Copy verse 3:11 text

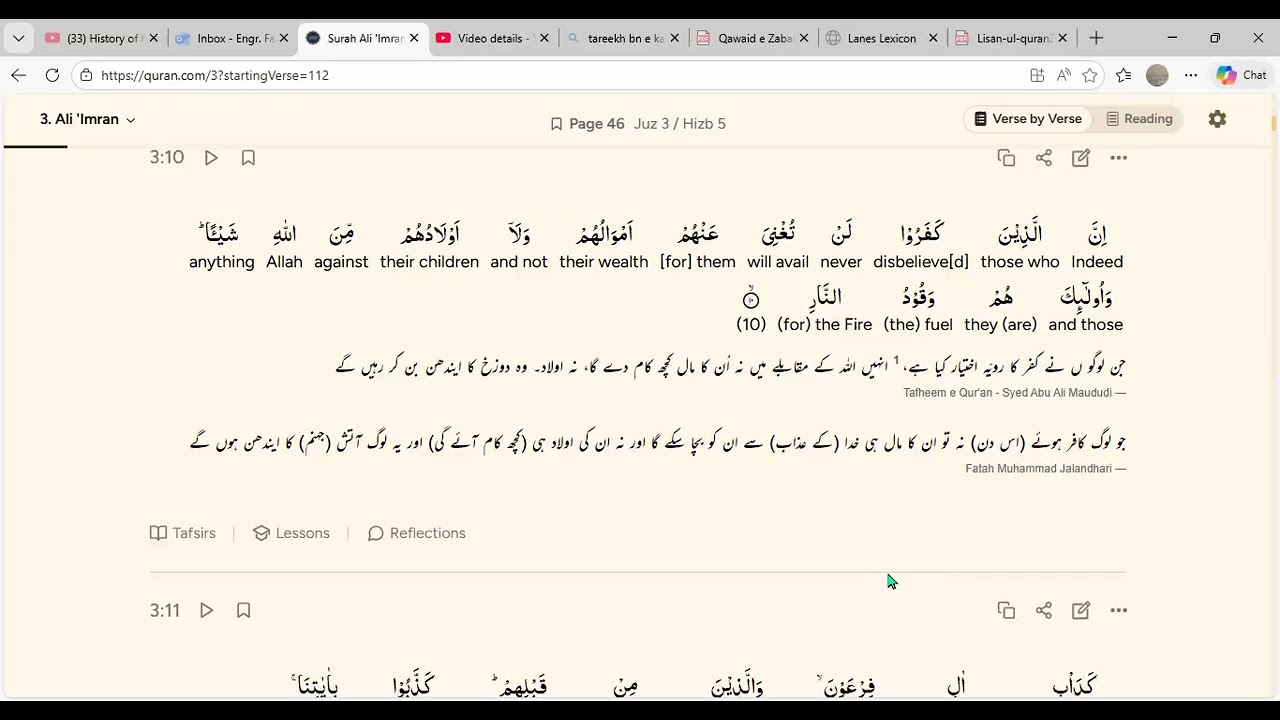tap(1006, 610)
